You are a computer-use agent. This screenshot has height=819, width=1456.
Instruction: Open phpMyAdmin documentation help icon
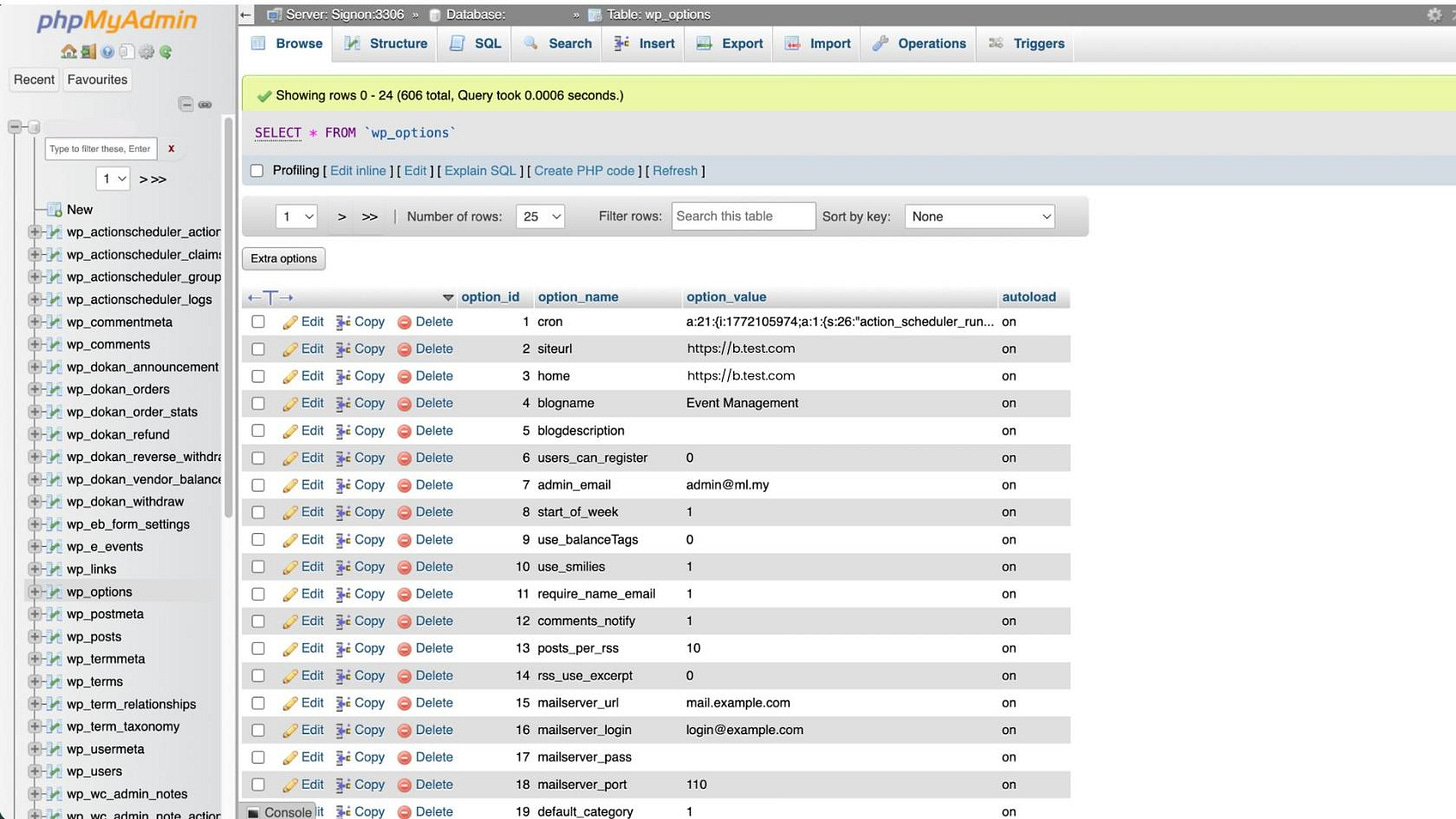[107, 51]
